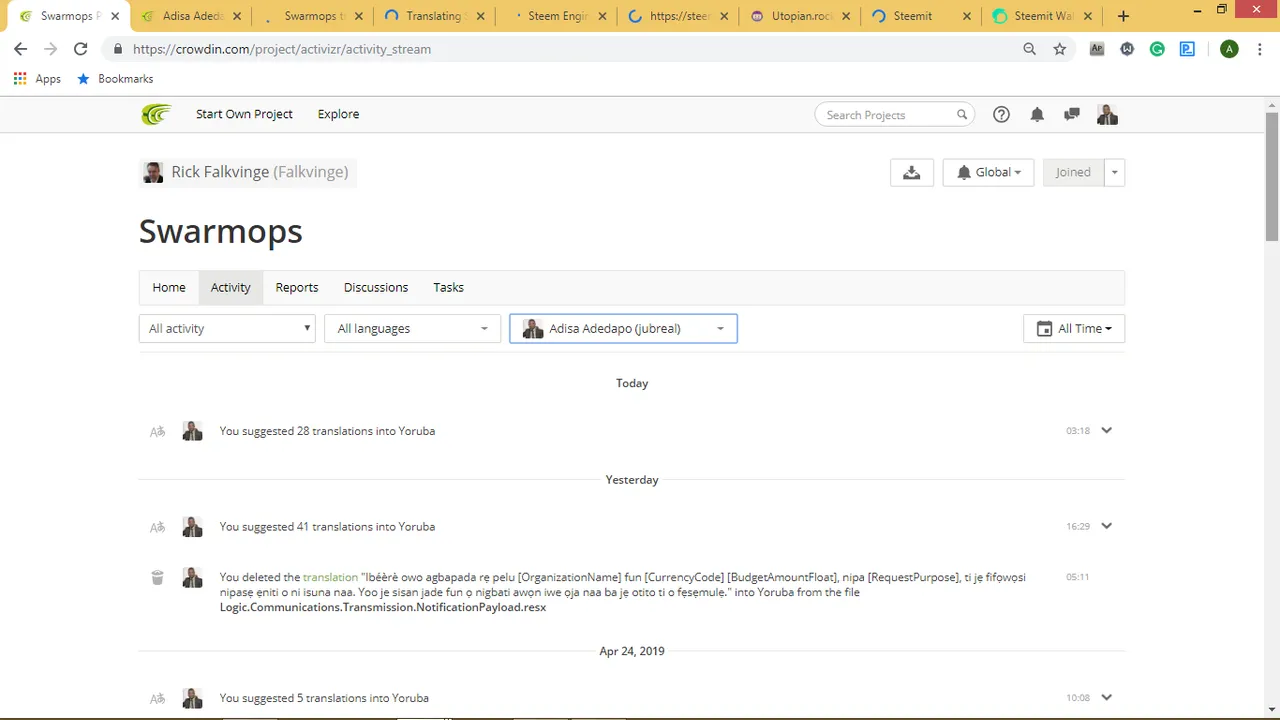Screen dimensions: 1280x720
Task: Expand the 28 translations activity entry
Action: (1107, 430)
